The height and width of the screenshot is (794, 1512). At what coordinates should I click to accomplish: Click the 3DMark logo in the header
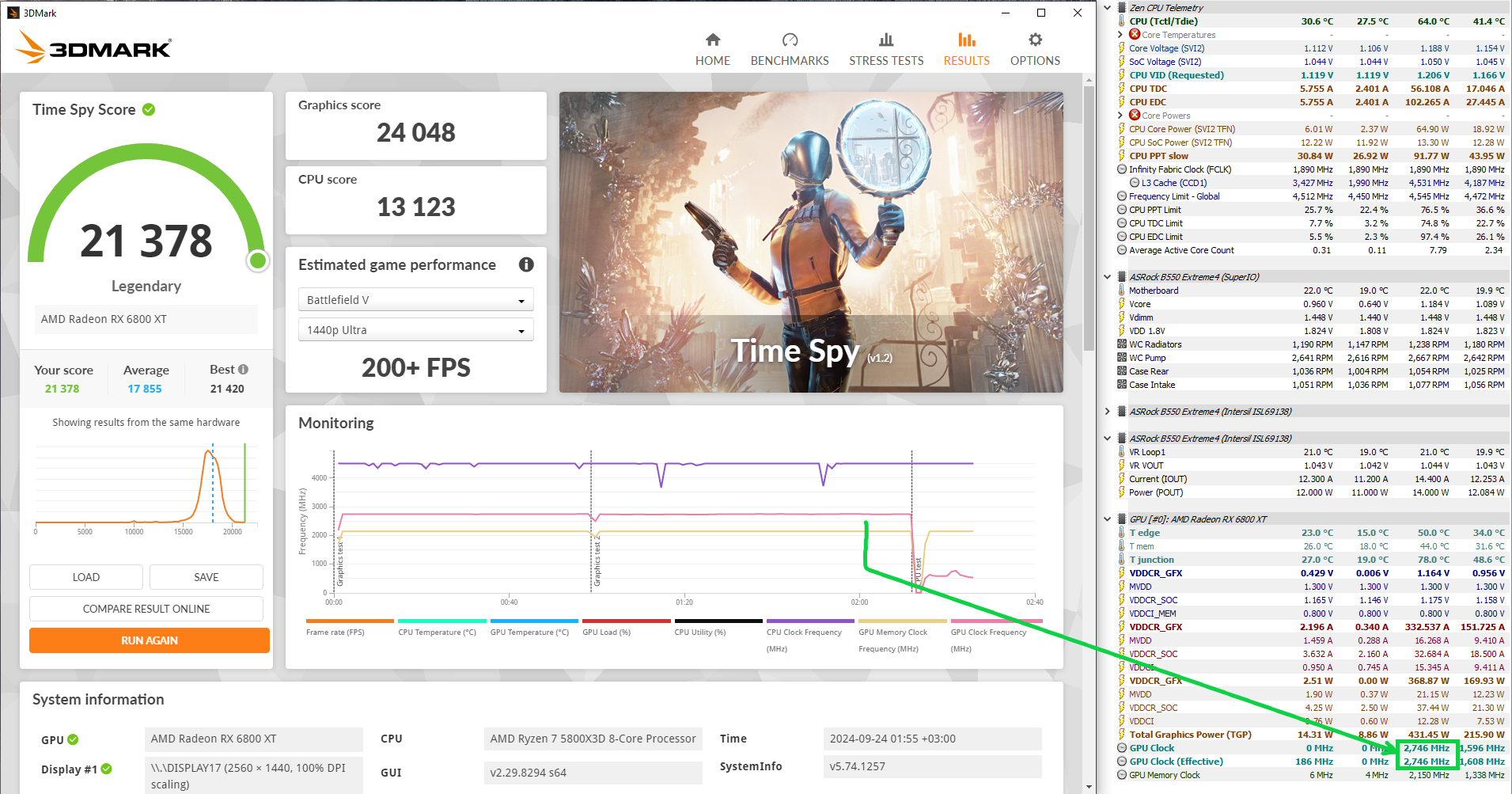(x=93, y=47)
